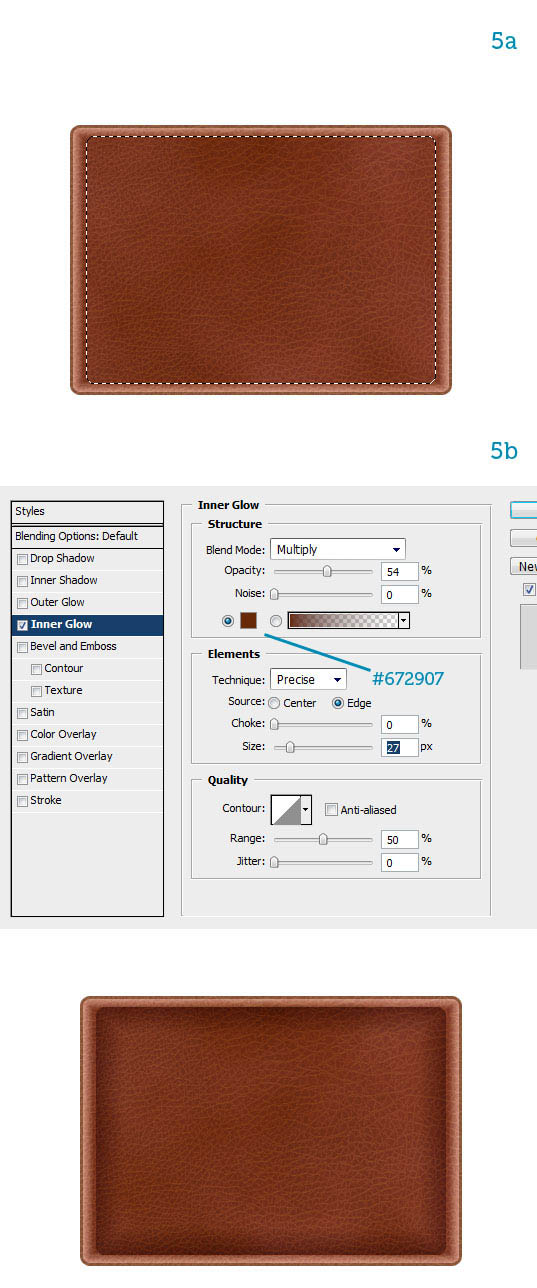
Task: Click the Range value field
Action: pos(399,839)
